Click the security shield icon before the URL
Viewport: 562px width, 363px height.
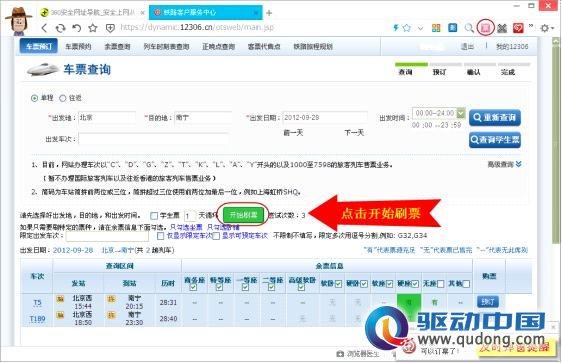point(110,28)
